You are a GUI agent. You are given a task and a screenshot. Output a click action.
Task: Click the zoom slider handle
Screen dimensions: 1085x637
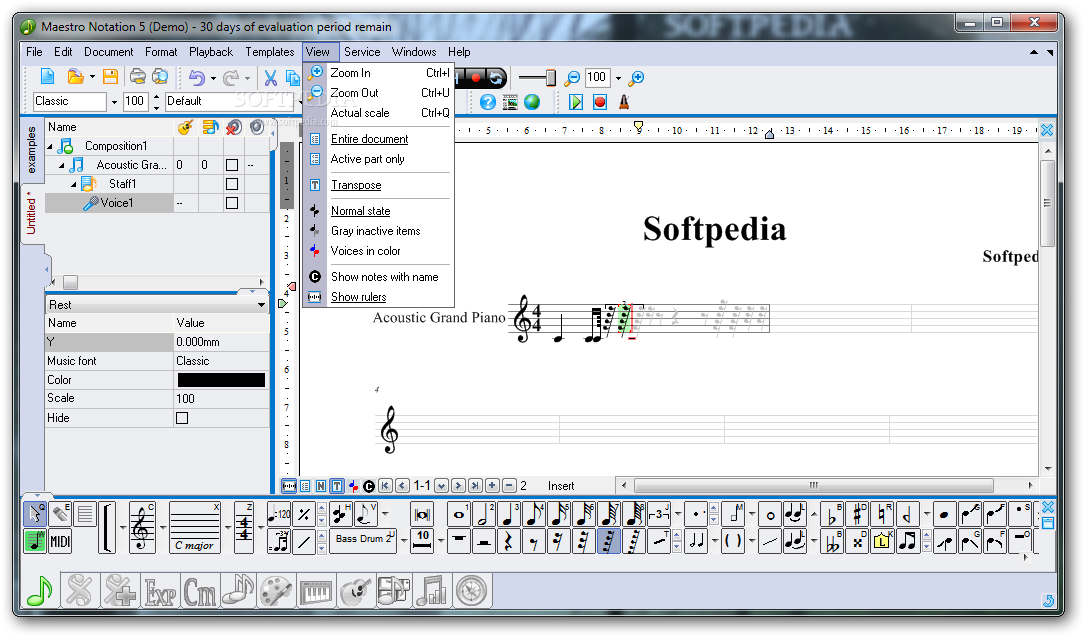point(551,77)
